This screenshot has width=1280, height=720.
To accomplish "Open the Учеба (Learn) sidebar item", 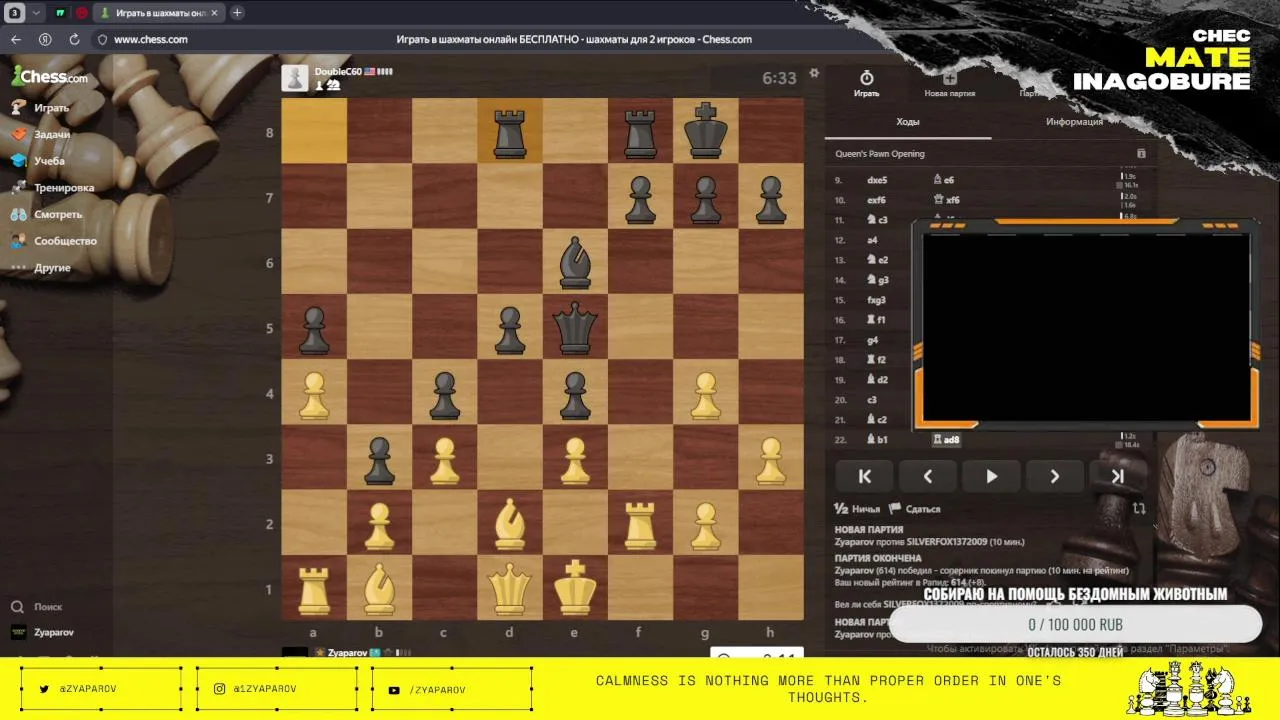I will click(38, 161).
